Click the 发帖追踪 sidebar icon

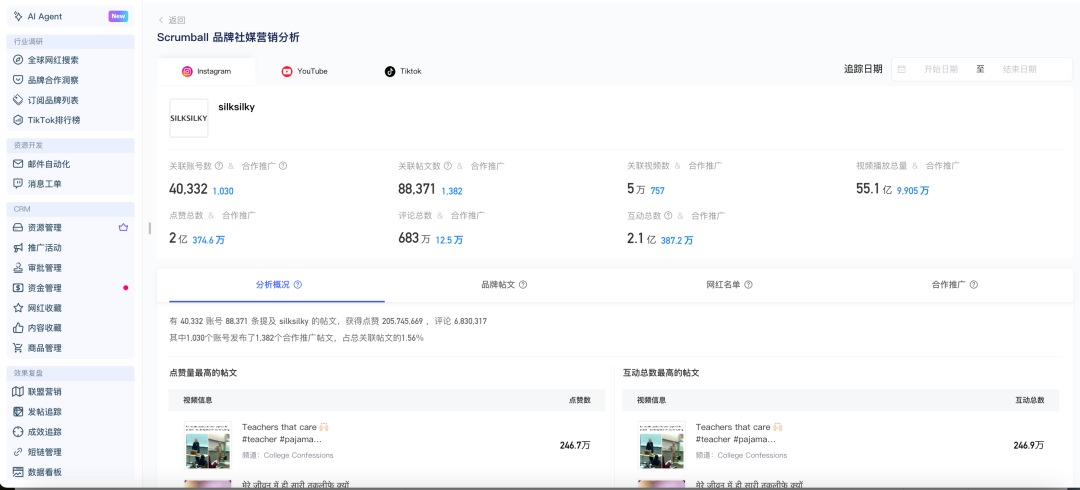point(19,412)
